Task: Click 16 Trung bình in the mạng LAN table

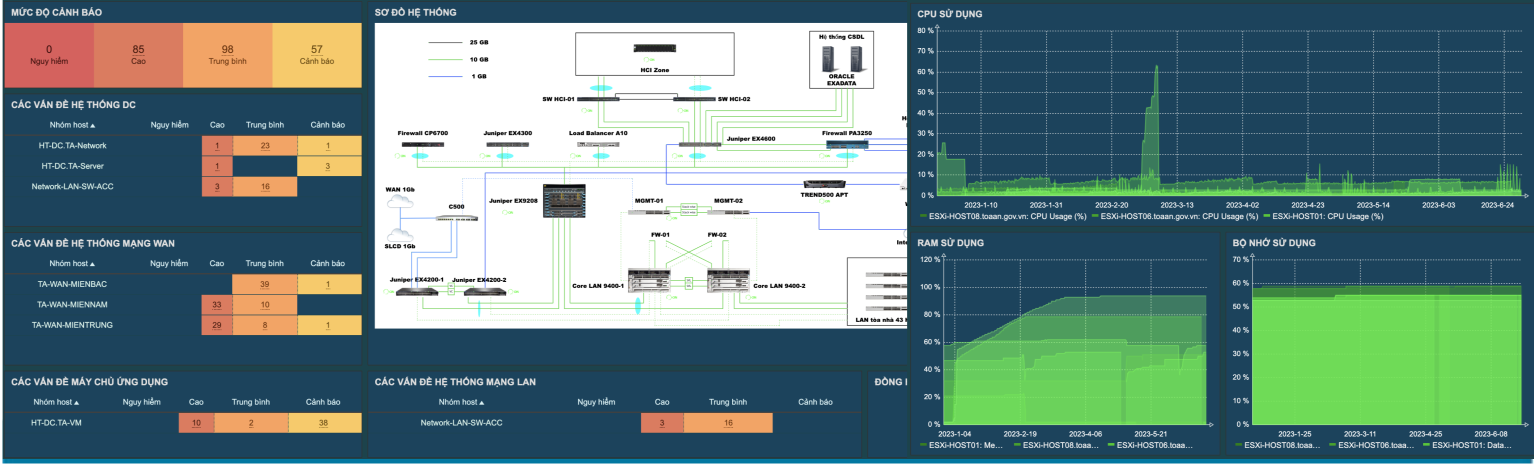Action: click(728, 423)
